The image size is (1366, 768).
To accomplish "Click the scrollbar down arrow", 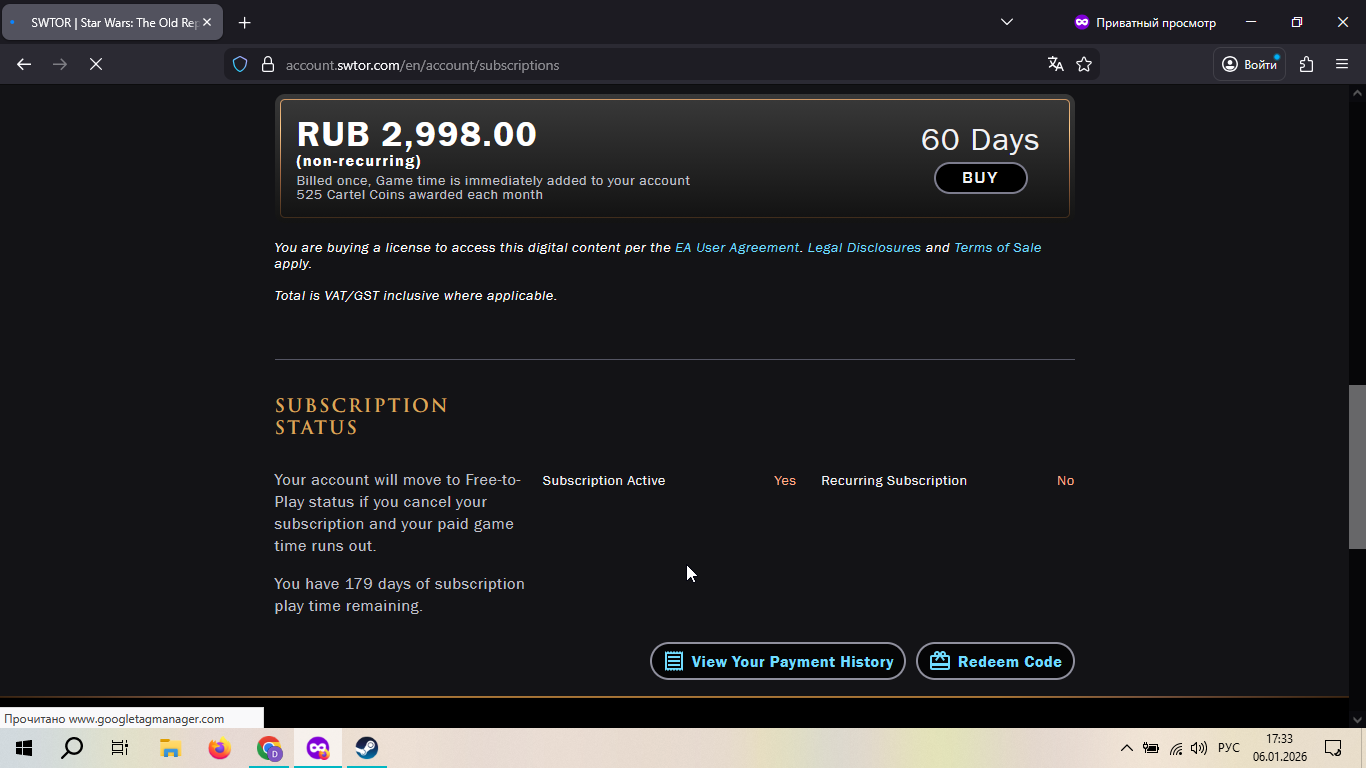I will tap(1357, 719).
